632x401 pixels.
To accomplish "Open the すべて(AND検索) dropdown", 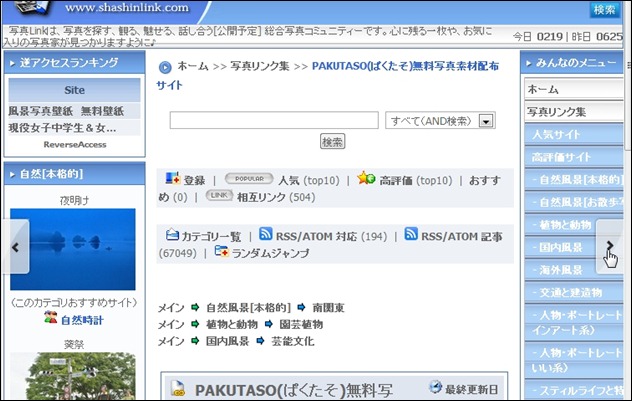I will coord(440,121).
